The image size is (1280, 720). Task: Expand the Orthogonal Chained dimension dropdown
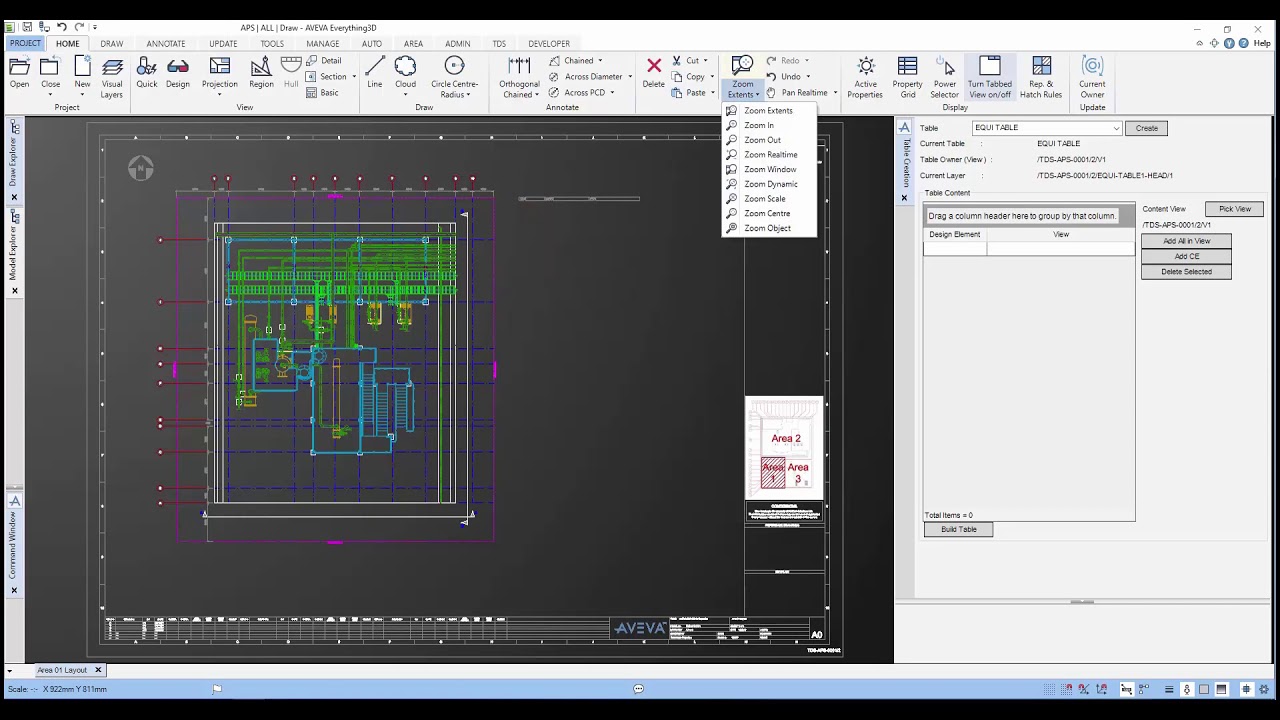click(x=538, y=95)
